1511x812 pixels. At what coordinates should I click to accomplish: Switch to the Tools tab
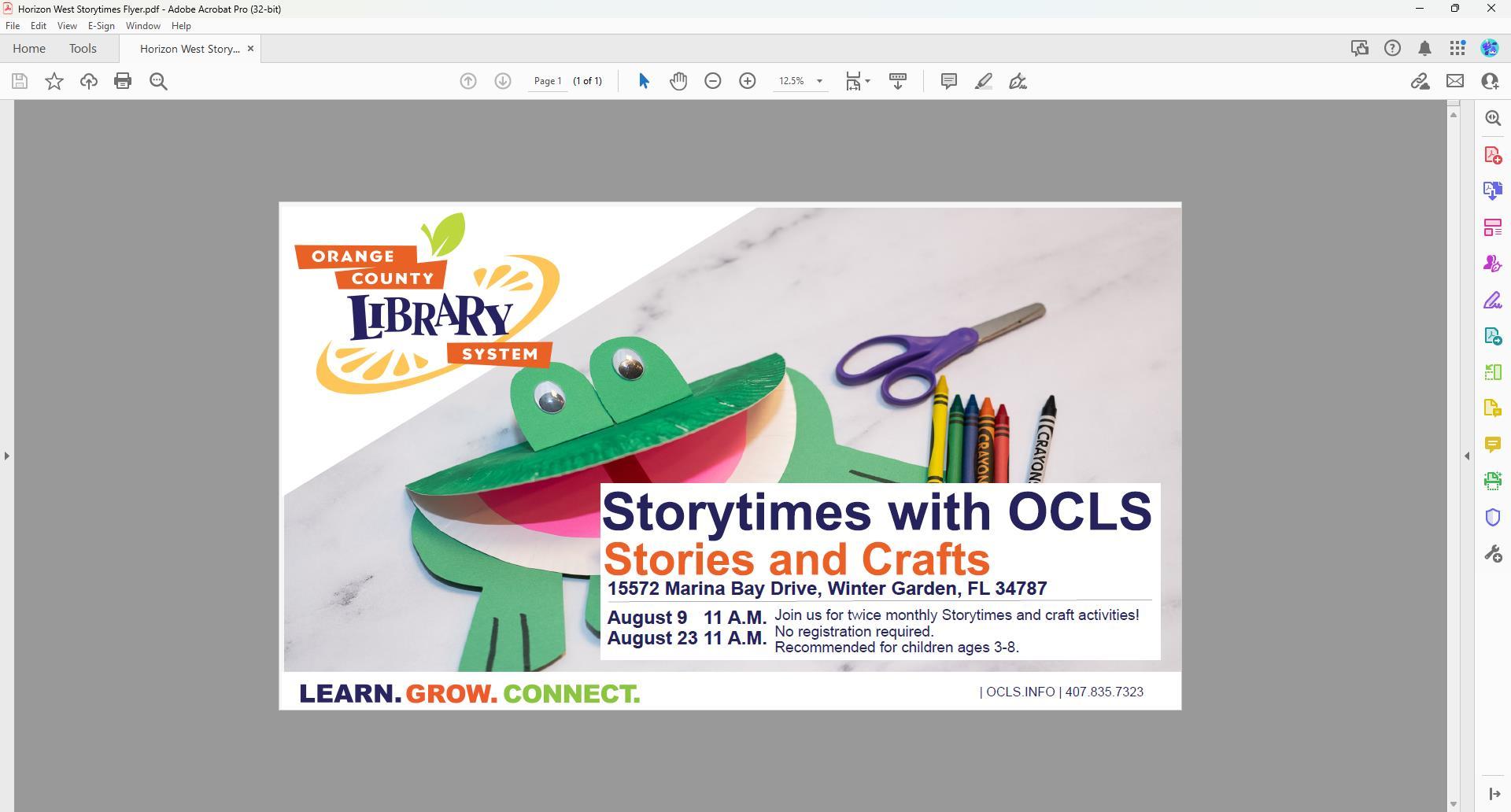tap(83, 49)
